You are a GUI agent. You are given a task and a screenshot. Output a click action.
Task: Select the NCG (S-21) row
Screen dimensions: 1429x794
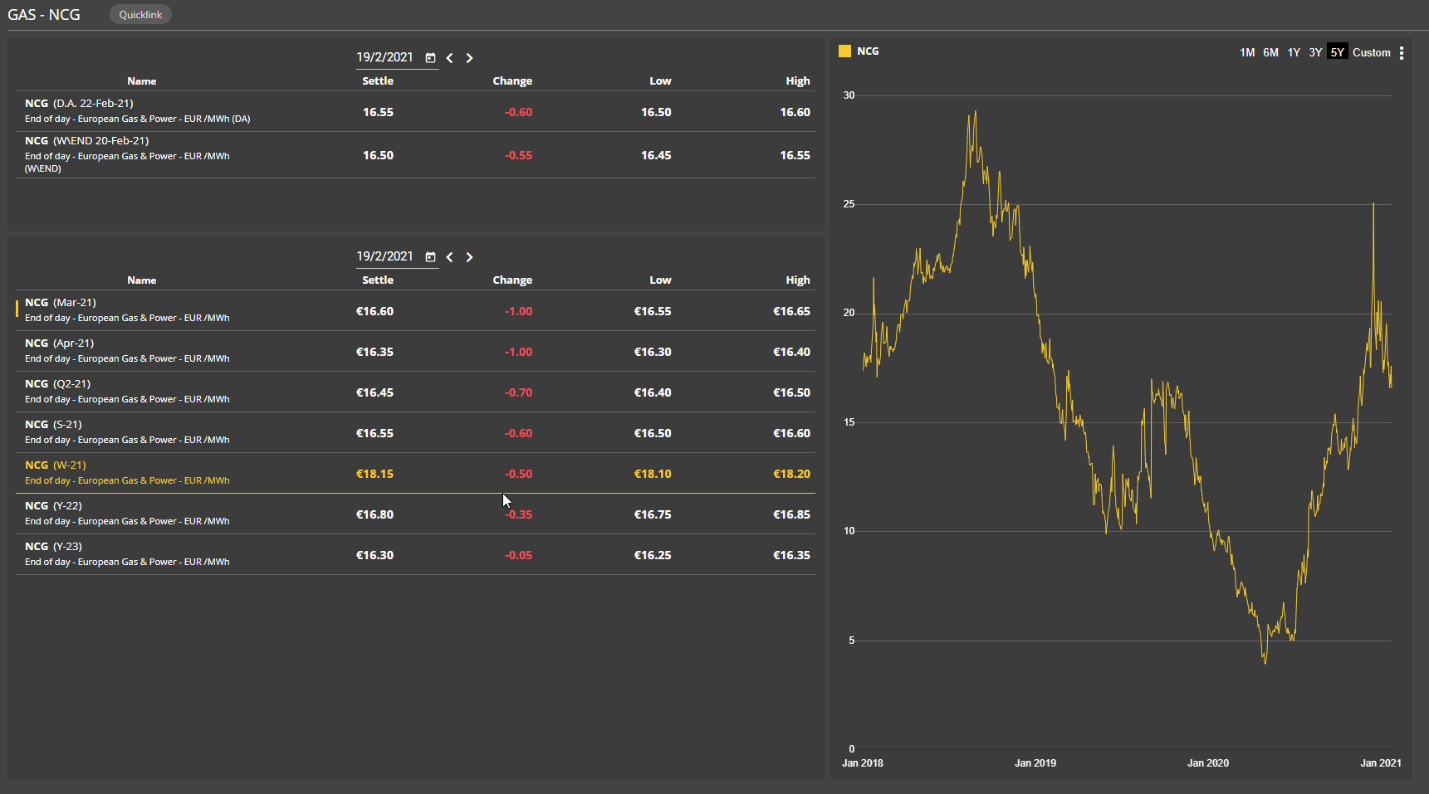pos(416,433)
